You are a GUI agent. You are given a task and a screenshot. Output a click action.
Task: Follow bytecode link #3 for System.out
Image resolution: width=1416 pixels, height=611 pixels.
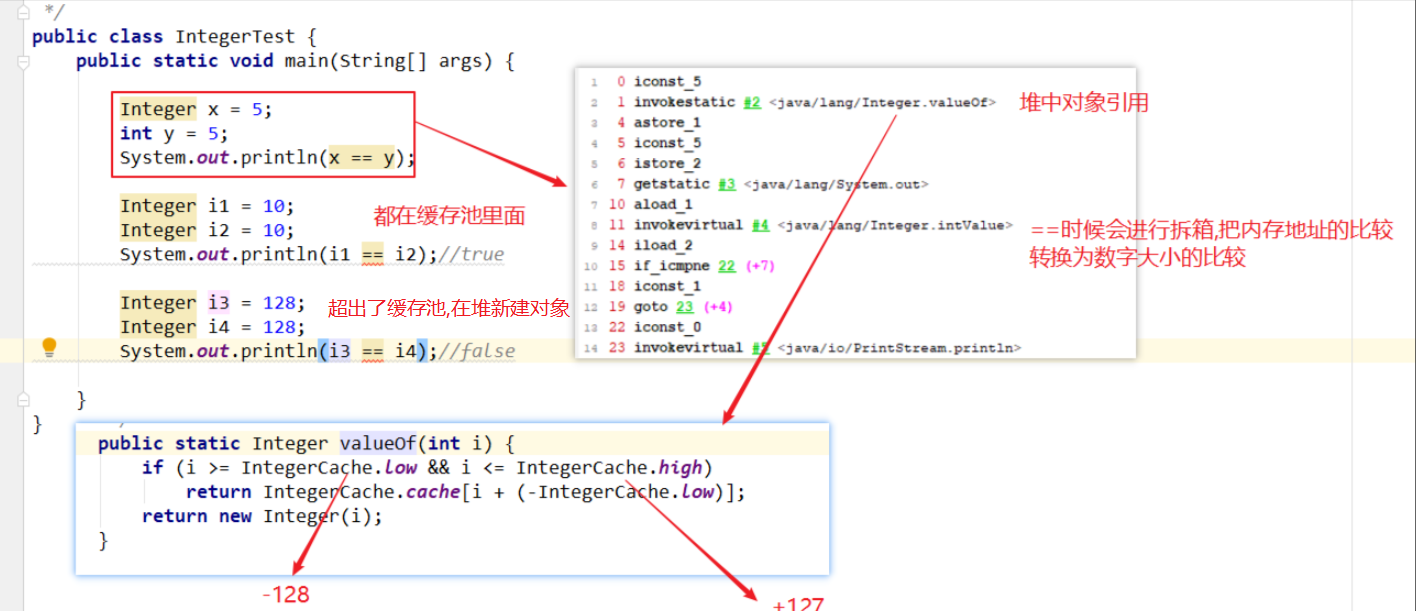coord(727,184)
